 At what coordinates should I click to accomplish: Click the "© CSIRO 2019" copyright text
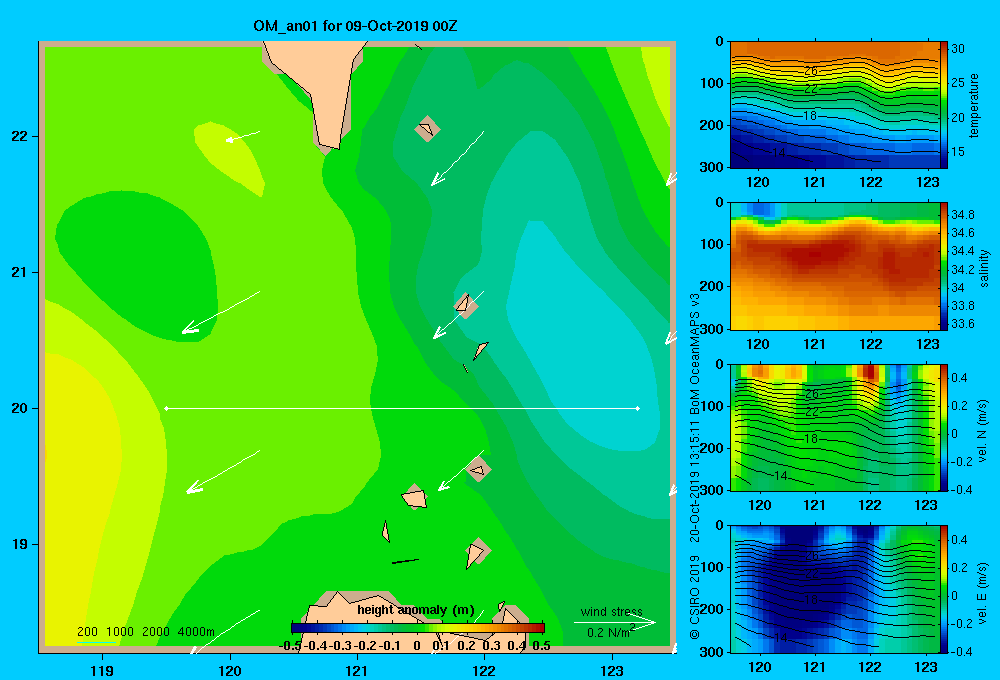[x=695, y=596]
